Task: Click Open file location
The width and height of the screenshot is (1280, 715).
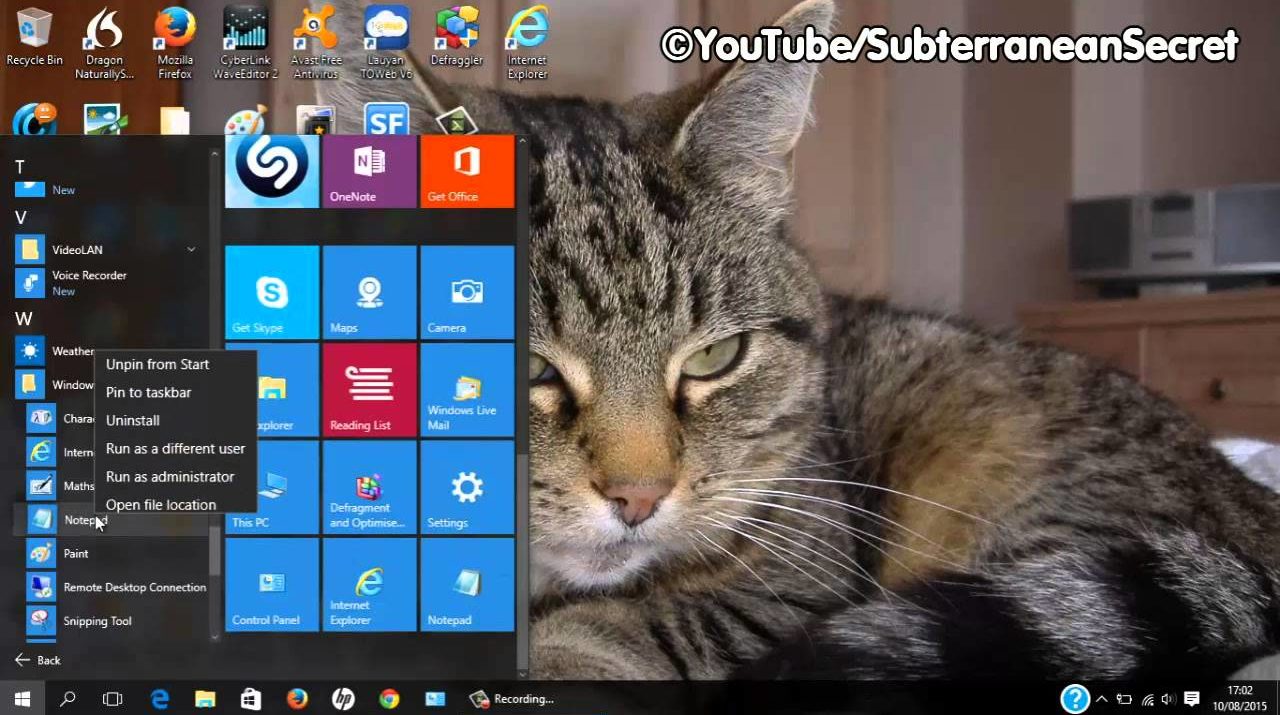Action: coord(161,505)
